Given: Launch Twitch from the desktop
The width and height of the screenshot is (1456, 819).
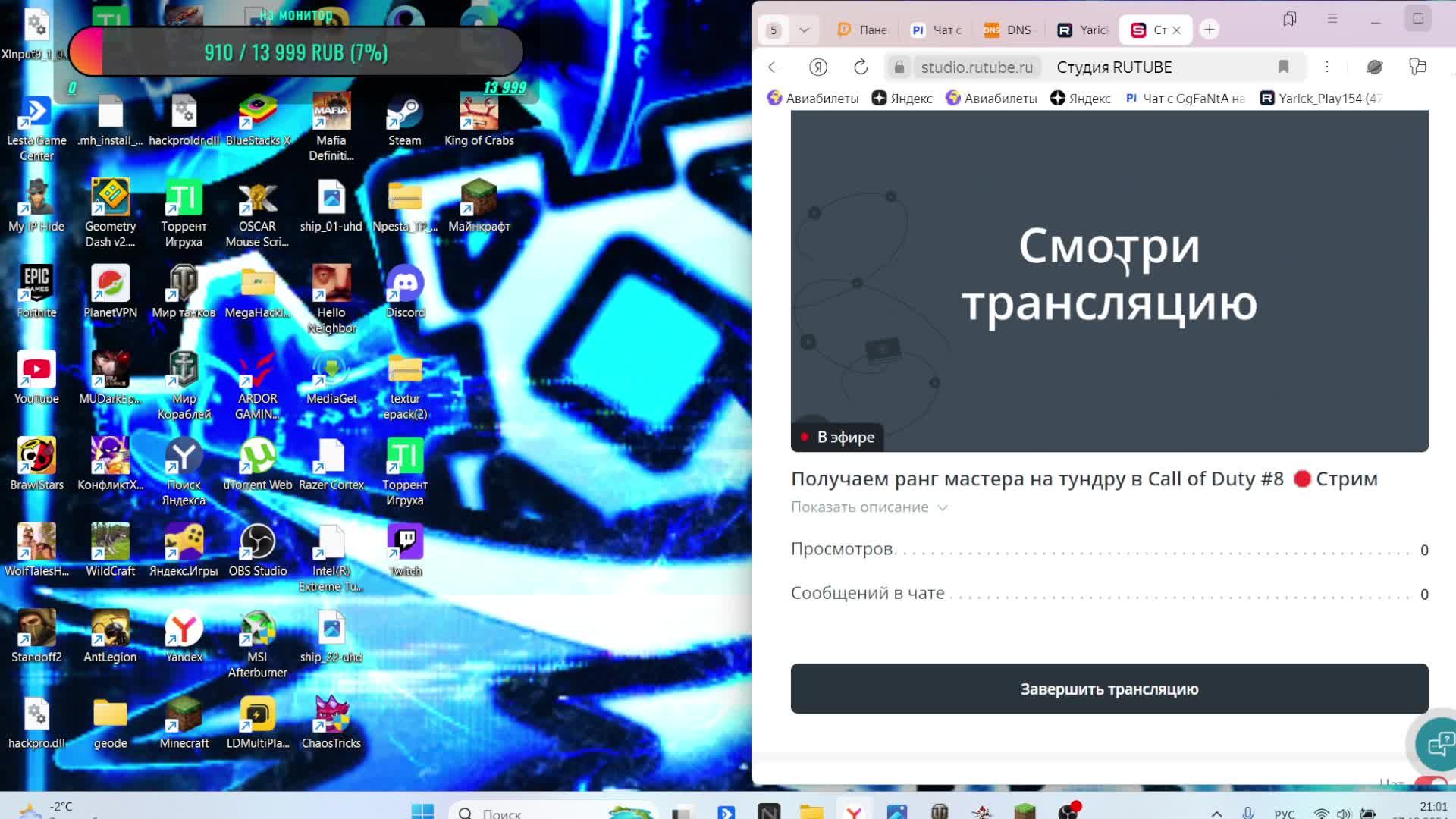Looking at the screenshot, I should pyautogui.click(x=404, y=542).
